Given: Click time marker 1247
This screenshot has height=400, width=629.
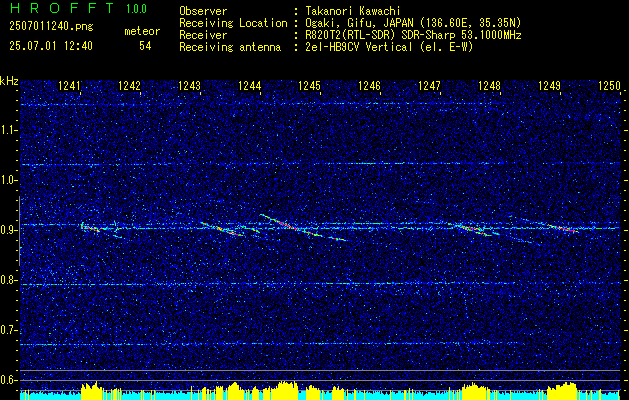Looking at the screenshot, I should [429, 85].
